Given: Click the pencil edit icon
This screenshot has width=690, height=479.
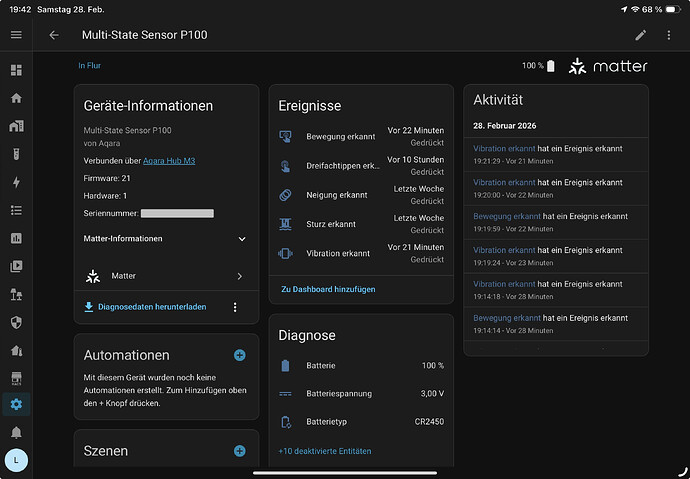Looking at the screenshot, I should pos(641,35).
